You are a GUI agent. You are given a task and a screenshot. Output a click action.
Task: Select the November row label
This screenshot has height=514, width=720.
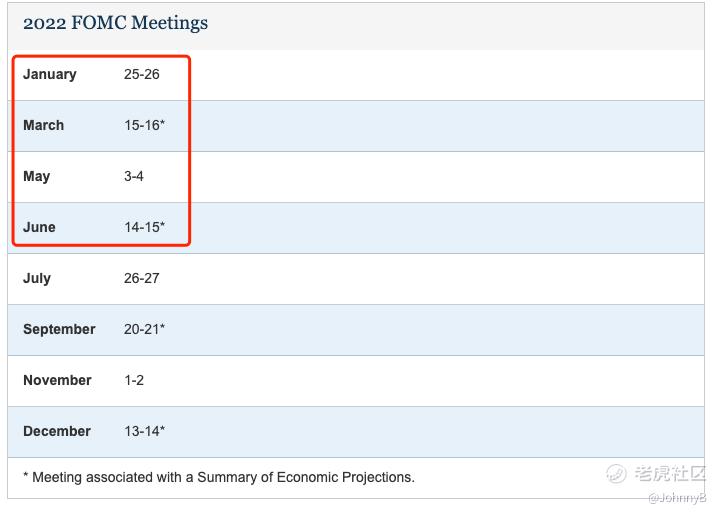pos(57,380)
